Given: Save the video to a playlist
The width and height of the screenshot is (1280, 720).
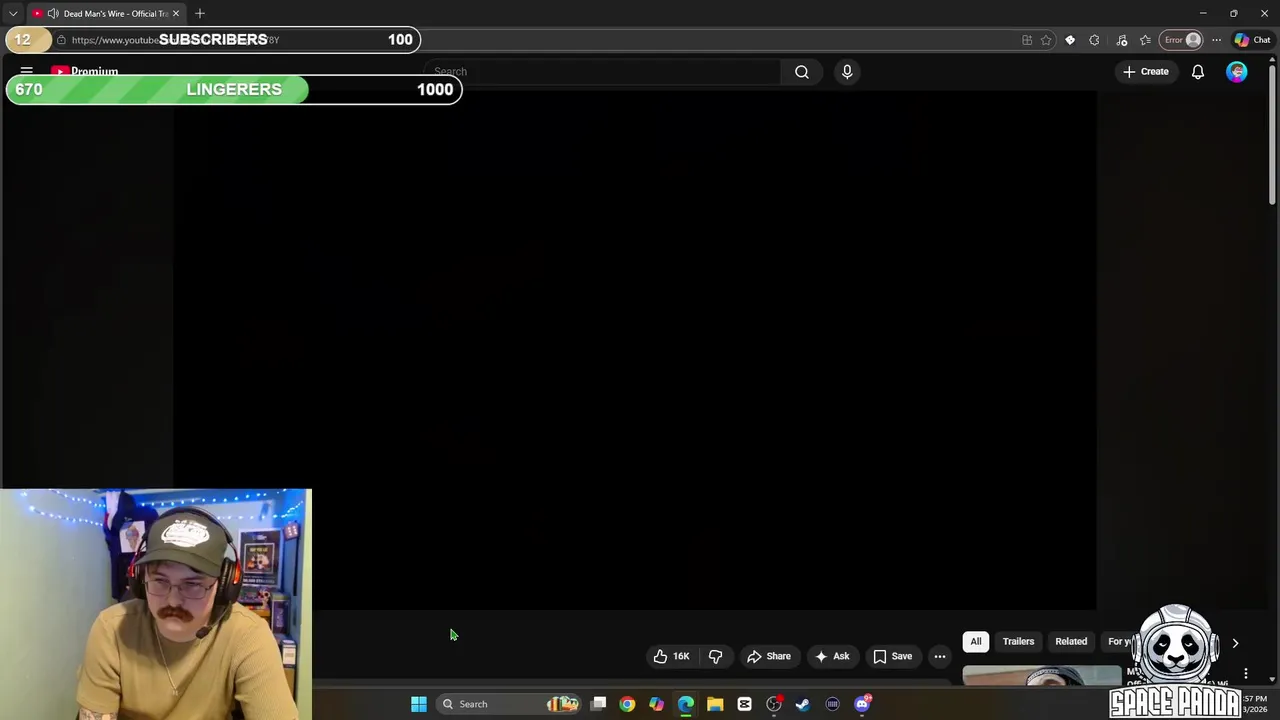Looking at the screenshot, I should click(x=892, y=656).
